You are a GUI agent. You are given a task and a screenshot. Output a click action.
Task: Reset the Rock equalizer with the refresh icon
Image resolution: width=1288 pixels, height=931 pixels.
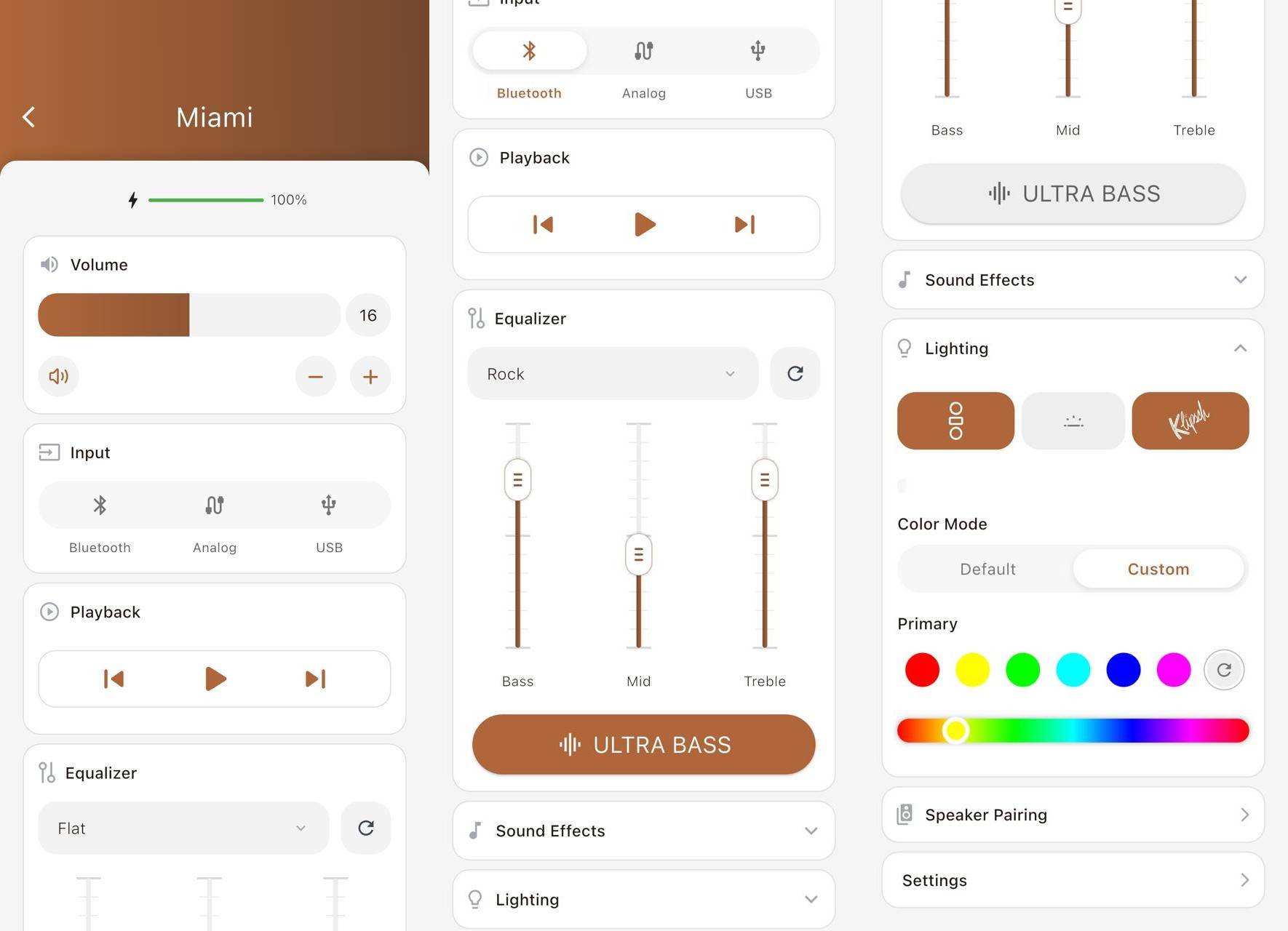click(x=795, y=373)
